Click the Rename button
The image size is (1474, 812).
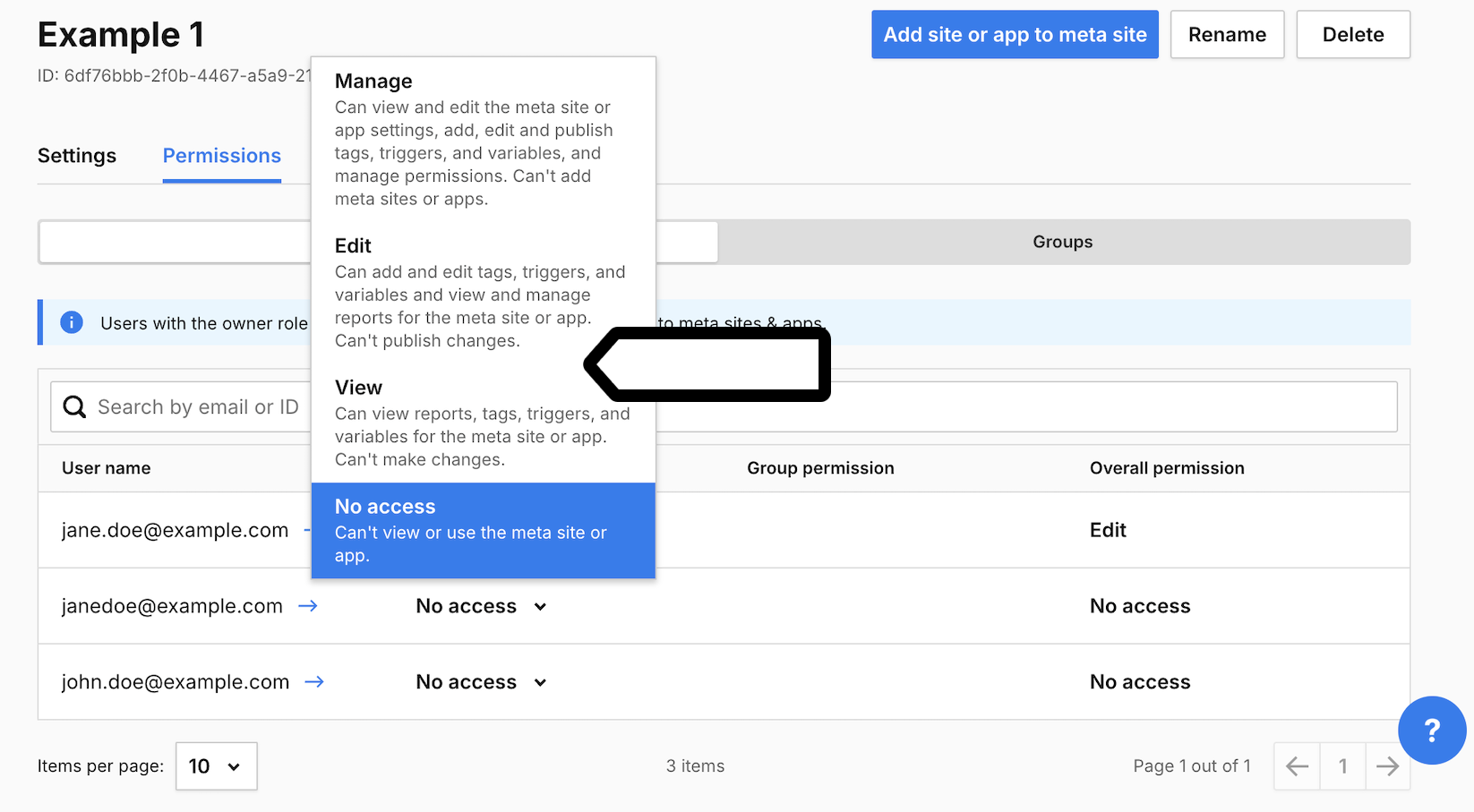coord(1227,35)
